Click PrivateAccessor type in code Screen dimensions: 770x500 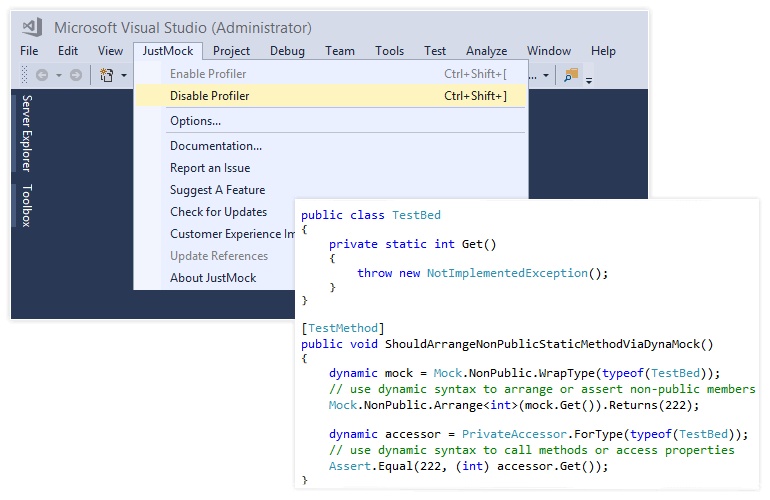coord(514,434)
